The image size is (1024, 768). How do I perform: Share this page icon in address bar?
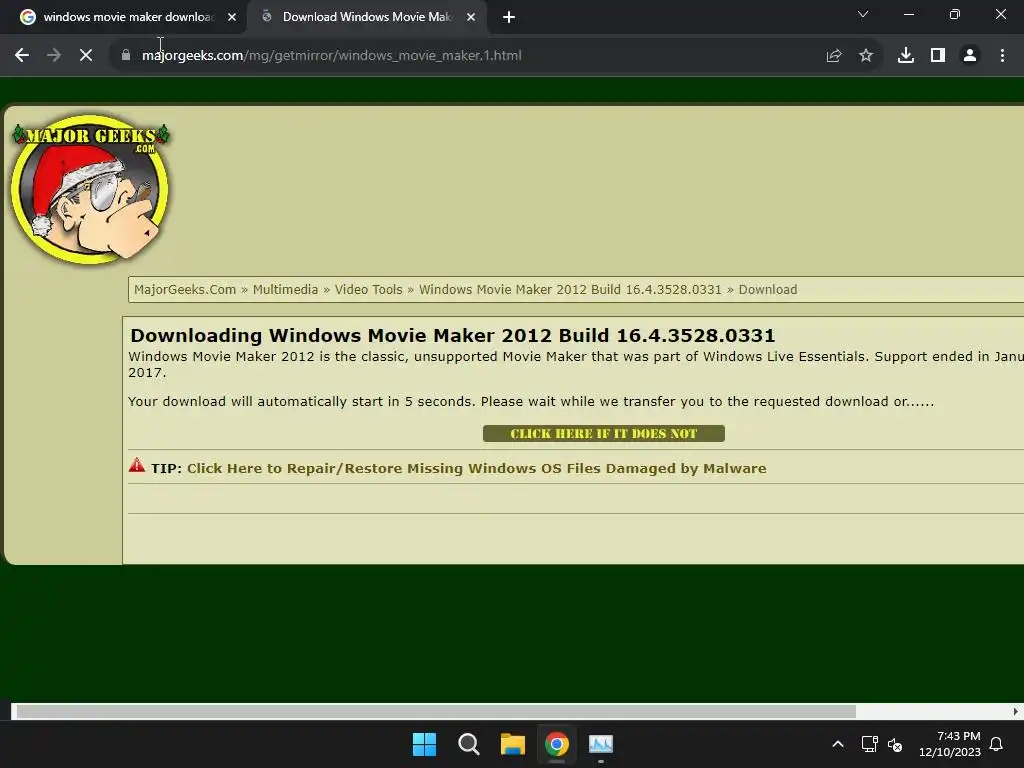point(834,56)
